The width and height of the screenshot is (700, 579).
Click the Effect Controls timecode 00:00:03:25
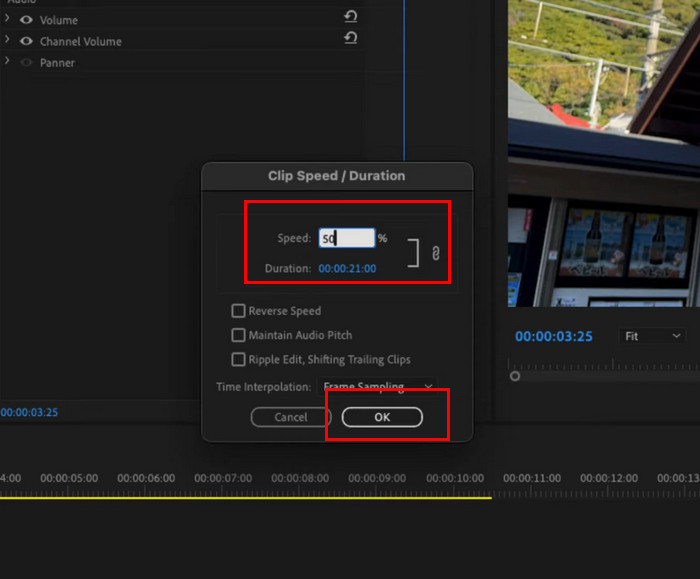[29, 412]
